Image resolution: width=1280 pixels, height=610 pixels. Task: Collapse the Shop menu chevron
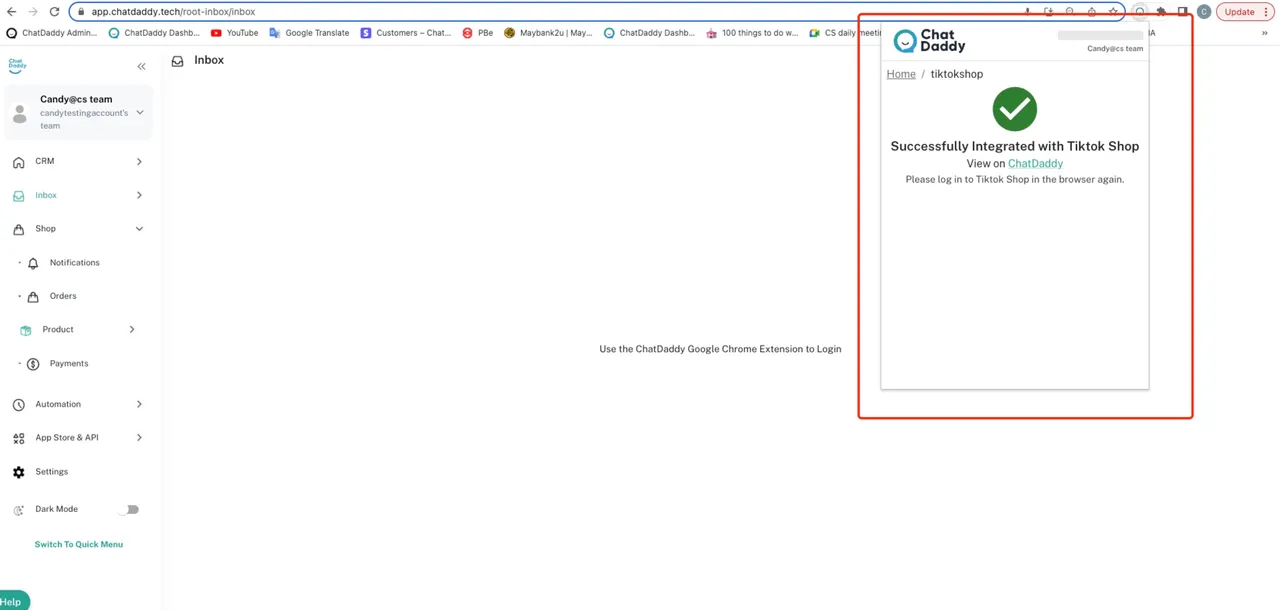(x=139, y=229)
